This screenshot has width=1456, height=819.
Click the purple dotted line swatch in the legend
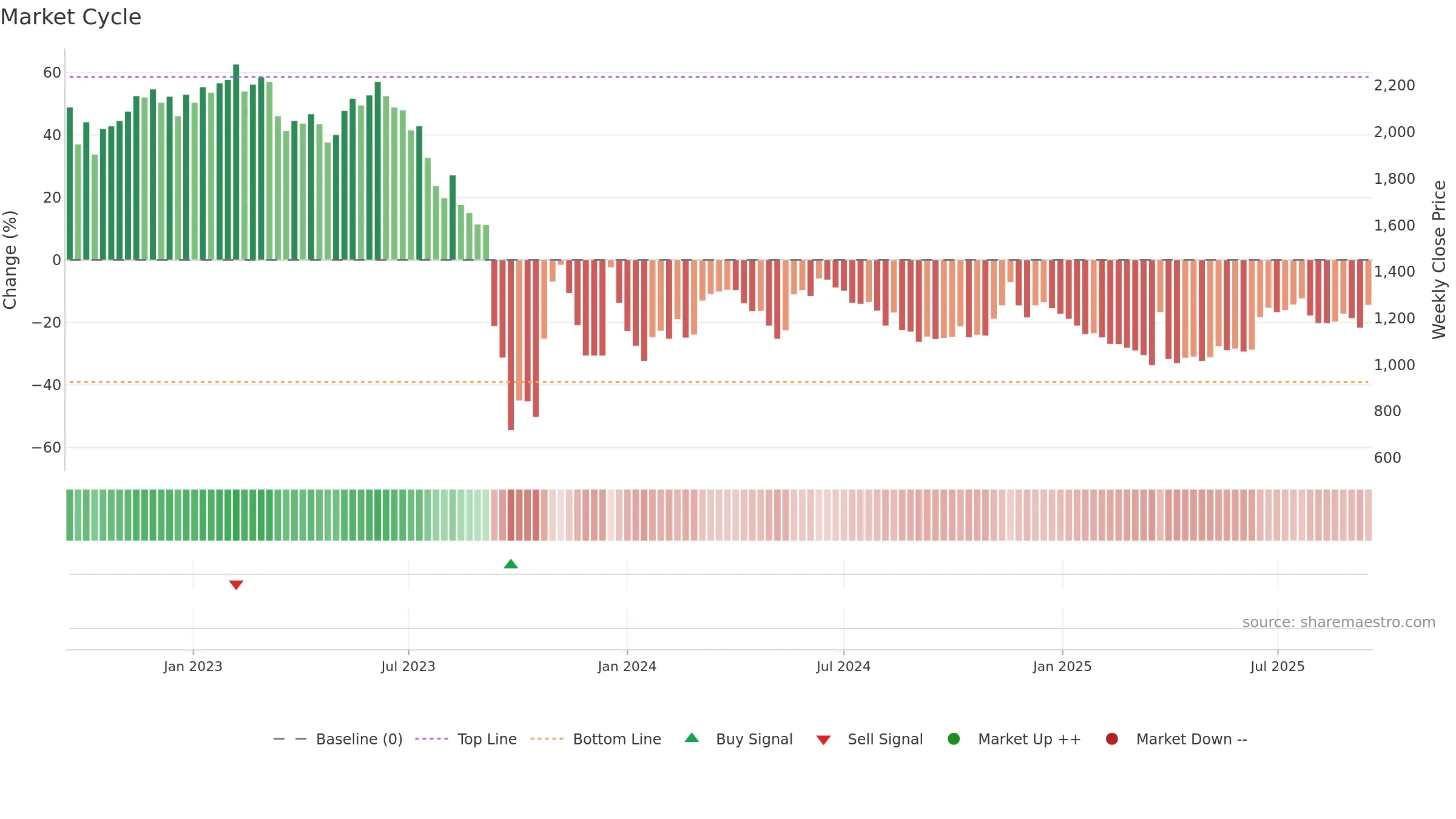tap(431, 739)
